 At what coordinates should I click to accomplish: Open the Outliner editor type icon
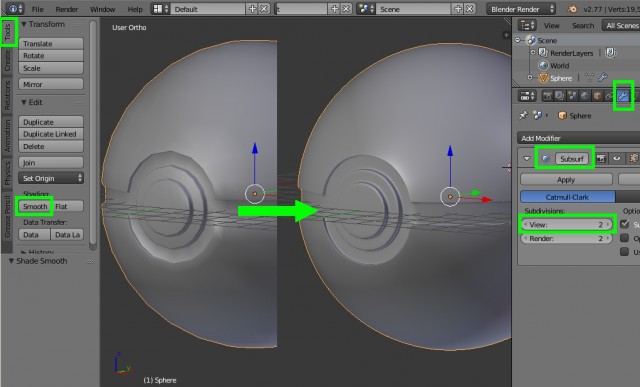(527, 25)
